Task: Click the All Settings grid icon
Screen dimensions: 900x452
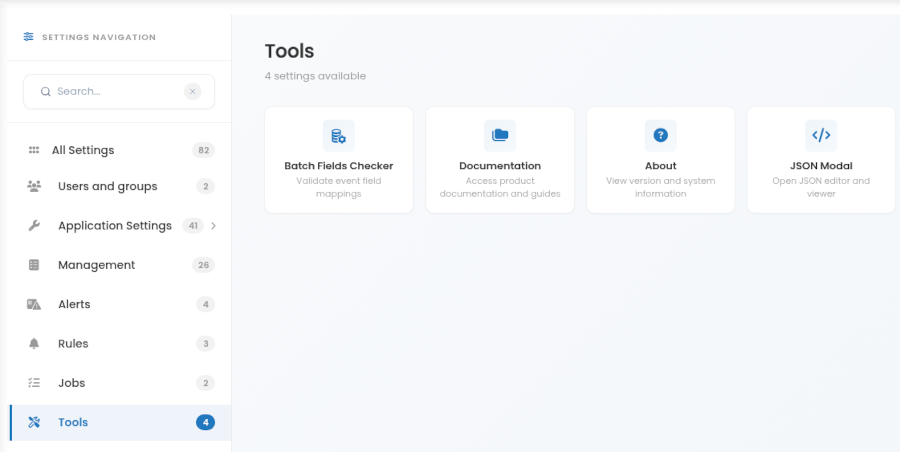Action: point(34,150)
